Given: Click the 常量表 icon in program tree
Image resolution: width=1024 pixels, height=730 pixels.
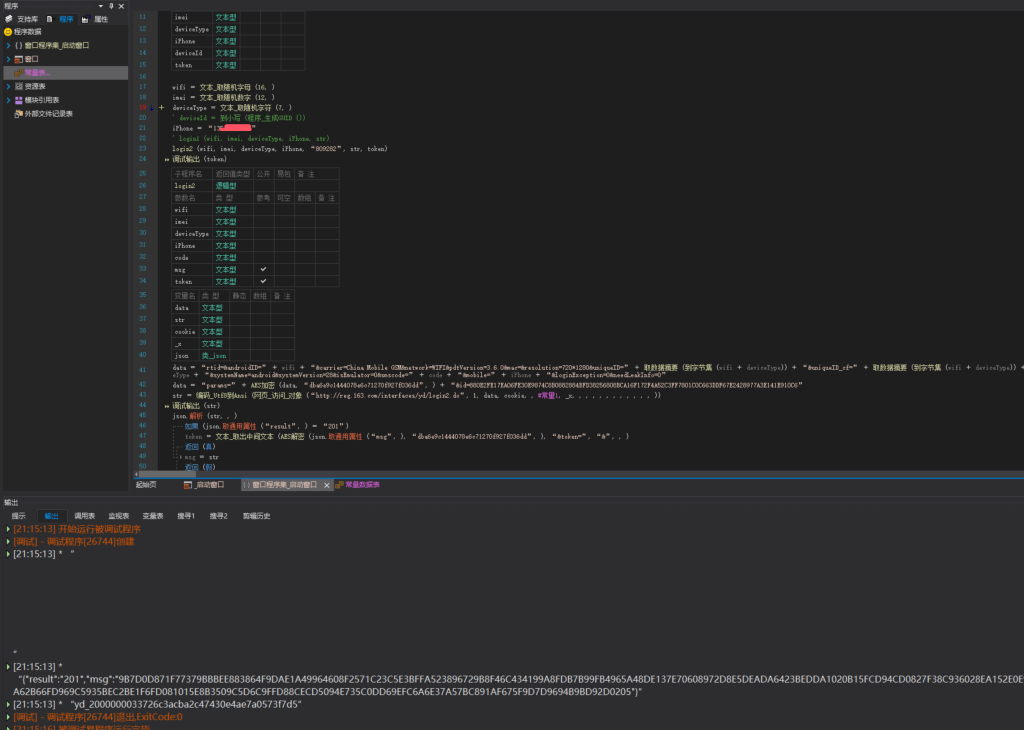Looking at the screenshot, I should click(19, 73).
